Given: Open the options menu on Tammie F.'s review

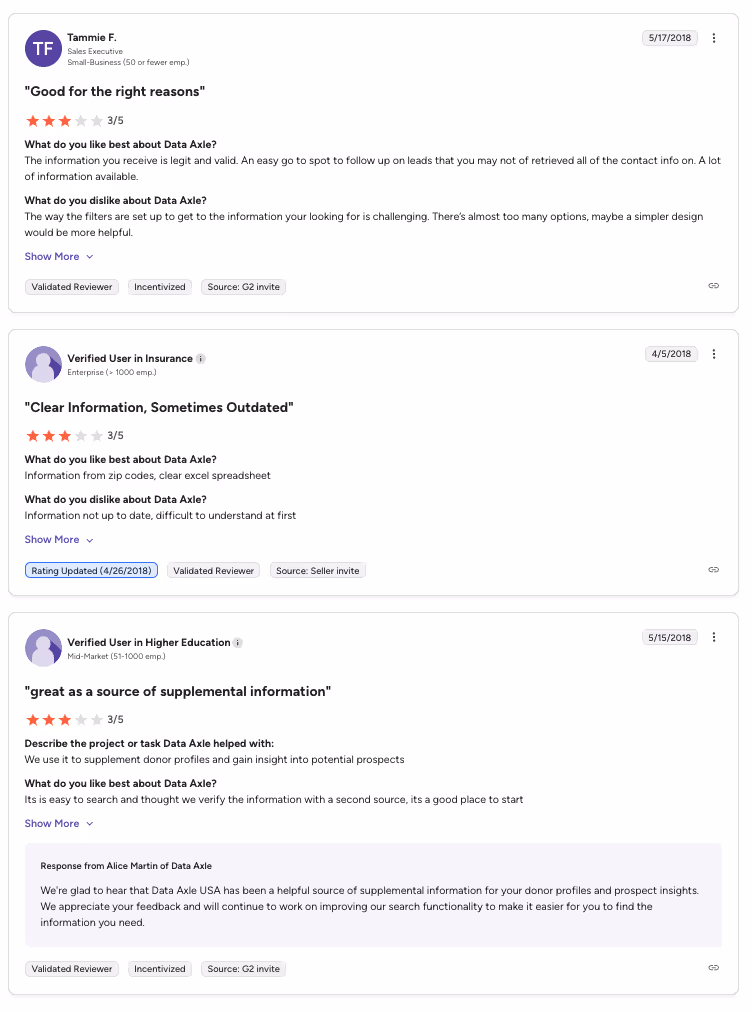Looking at the screenshot, I should pyautogui.click(x=714, y=37).
